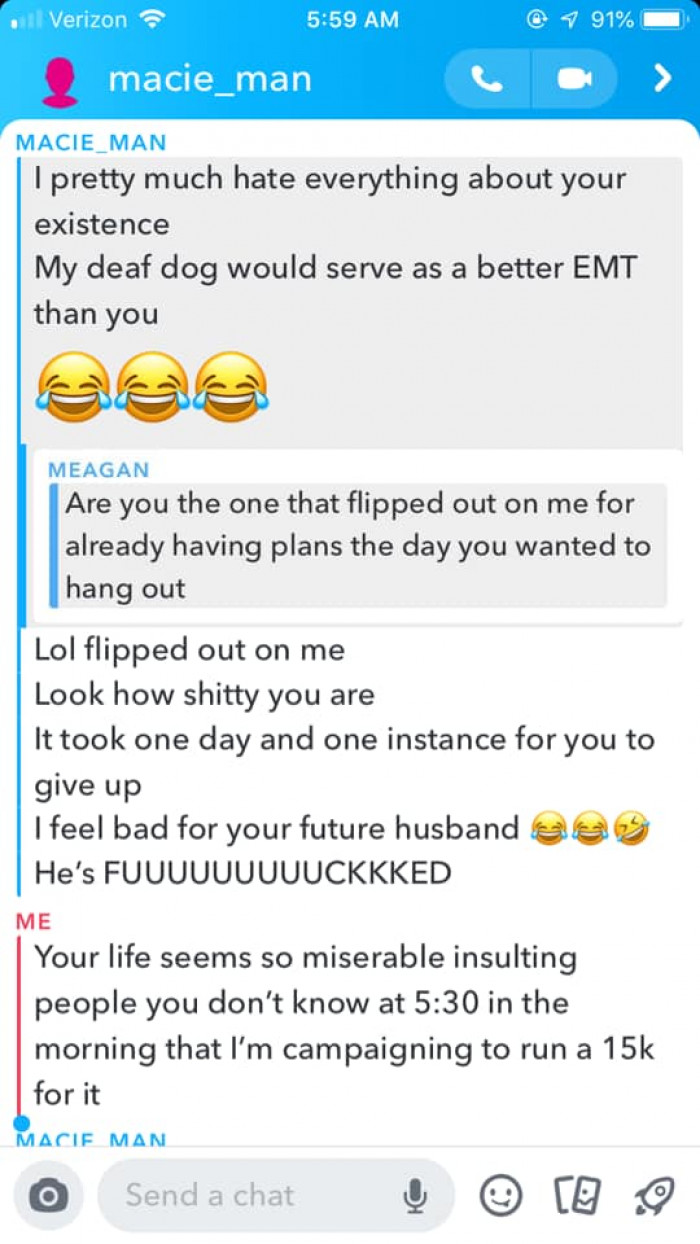The image size is (700, 1244).
Task: Tap the right chevron arrow in header
Action: 661,79
